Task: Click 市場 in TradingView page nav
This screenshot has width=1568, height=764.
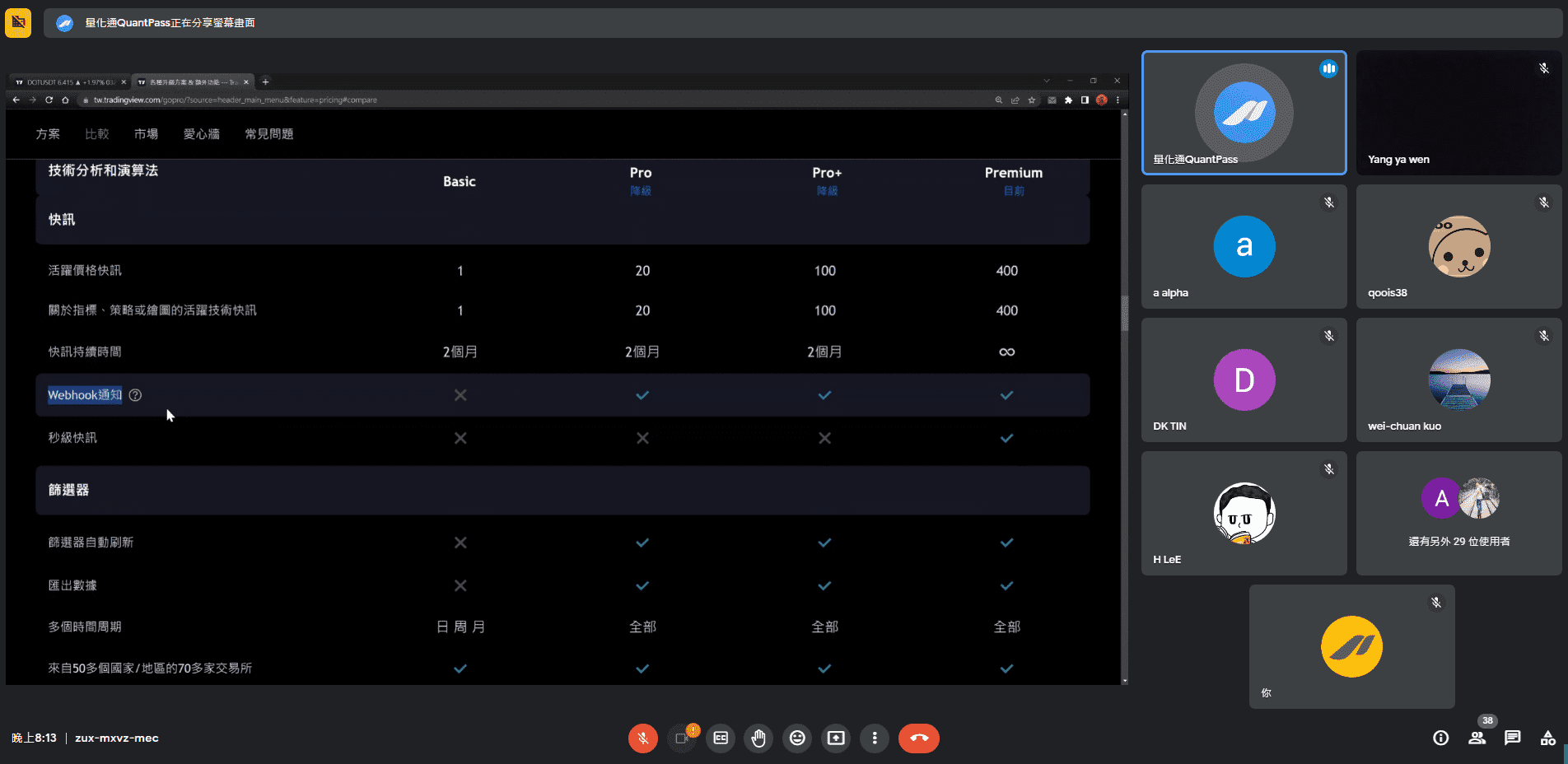Action: pos(147,134)
